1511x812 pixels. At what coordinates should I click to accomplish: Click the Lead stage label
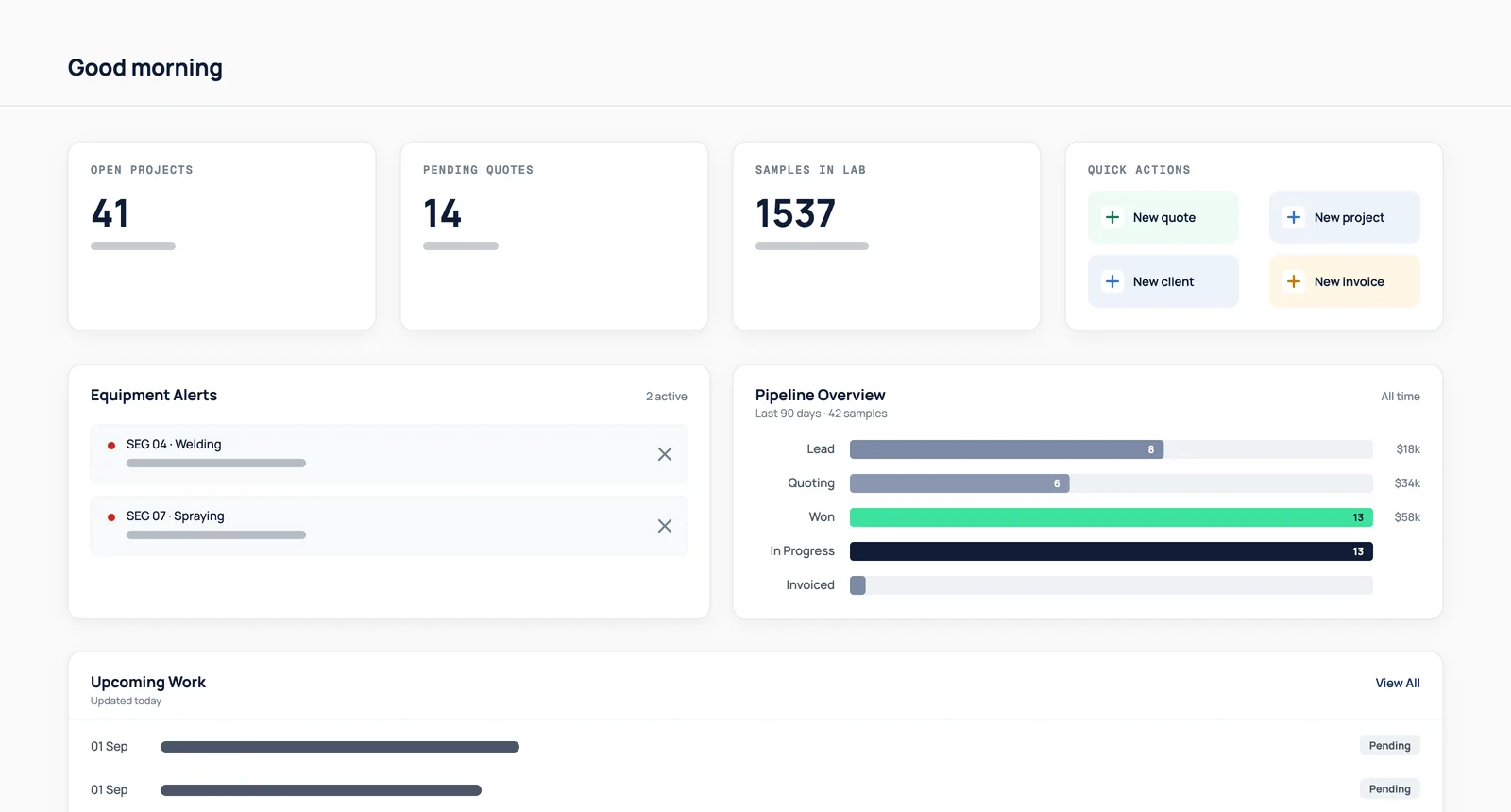821,449
